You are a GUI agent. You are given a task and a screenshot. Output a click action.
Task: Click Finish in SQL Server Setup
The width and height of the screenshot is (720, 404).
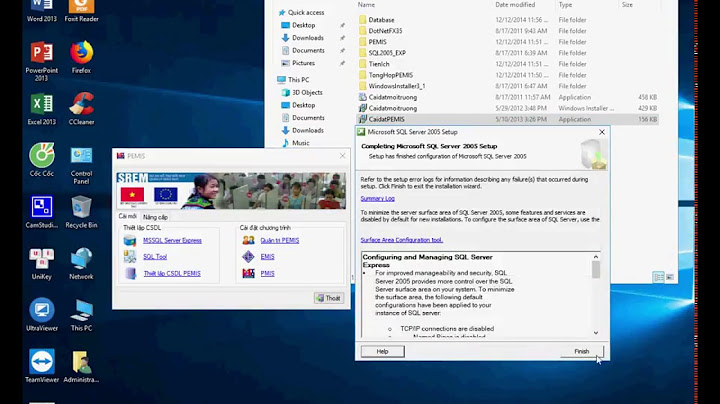pyautogui.click(x=582, y=351)
